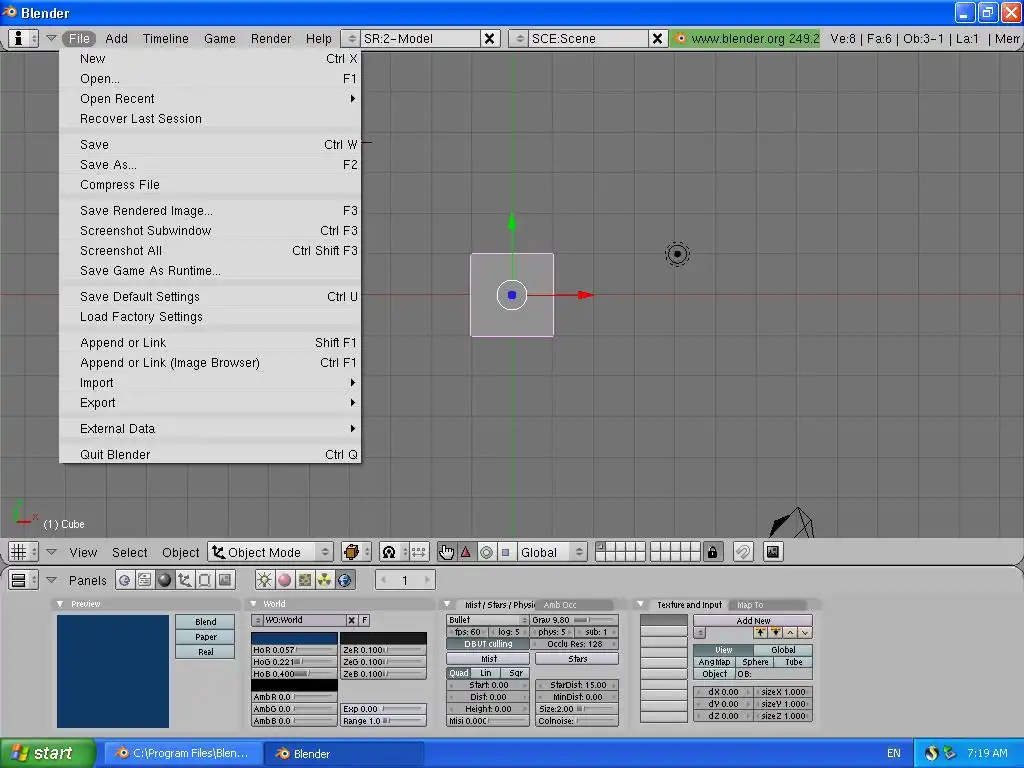Toggle the layer lock padlock icon

coord(712,552)
